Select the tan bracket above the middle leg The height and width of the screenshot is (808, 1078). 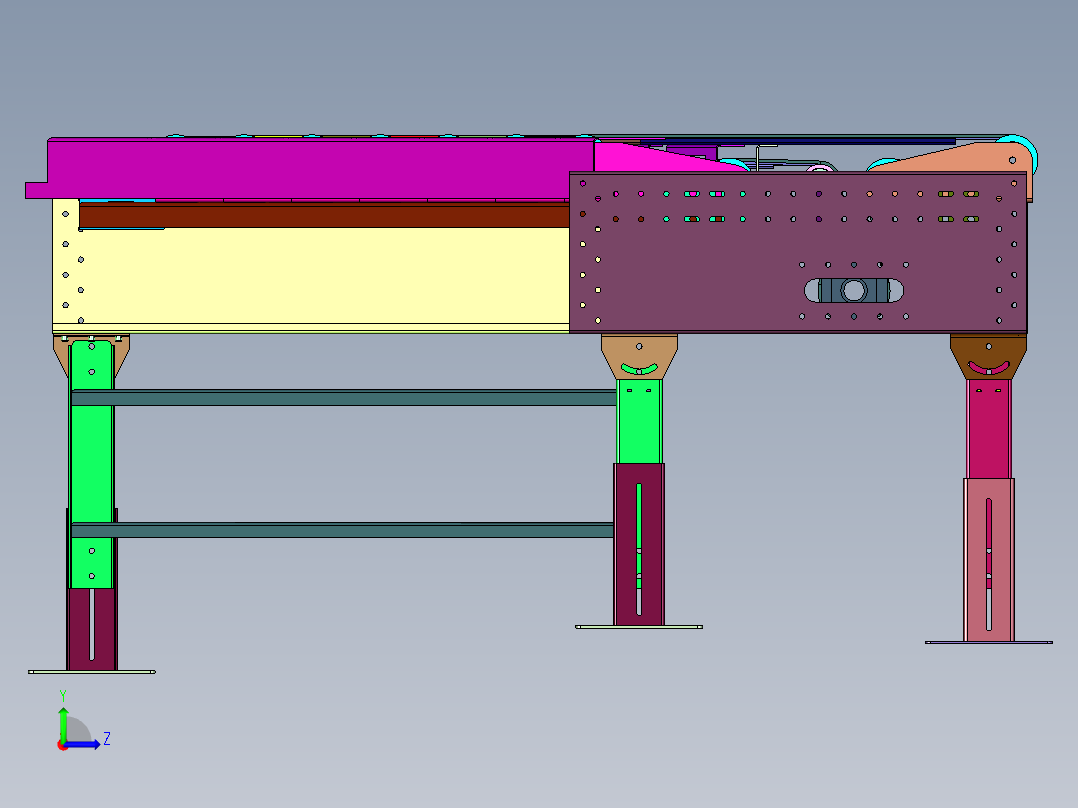[639, 356]
